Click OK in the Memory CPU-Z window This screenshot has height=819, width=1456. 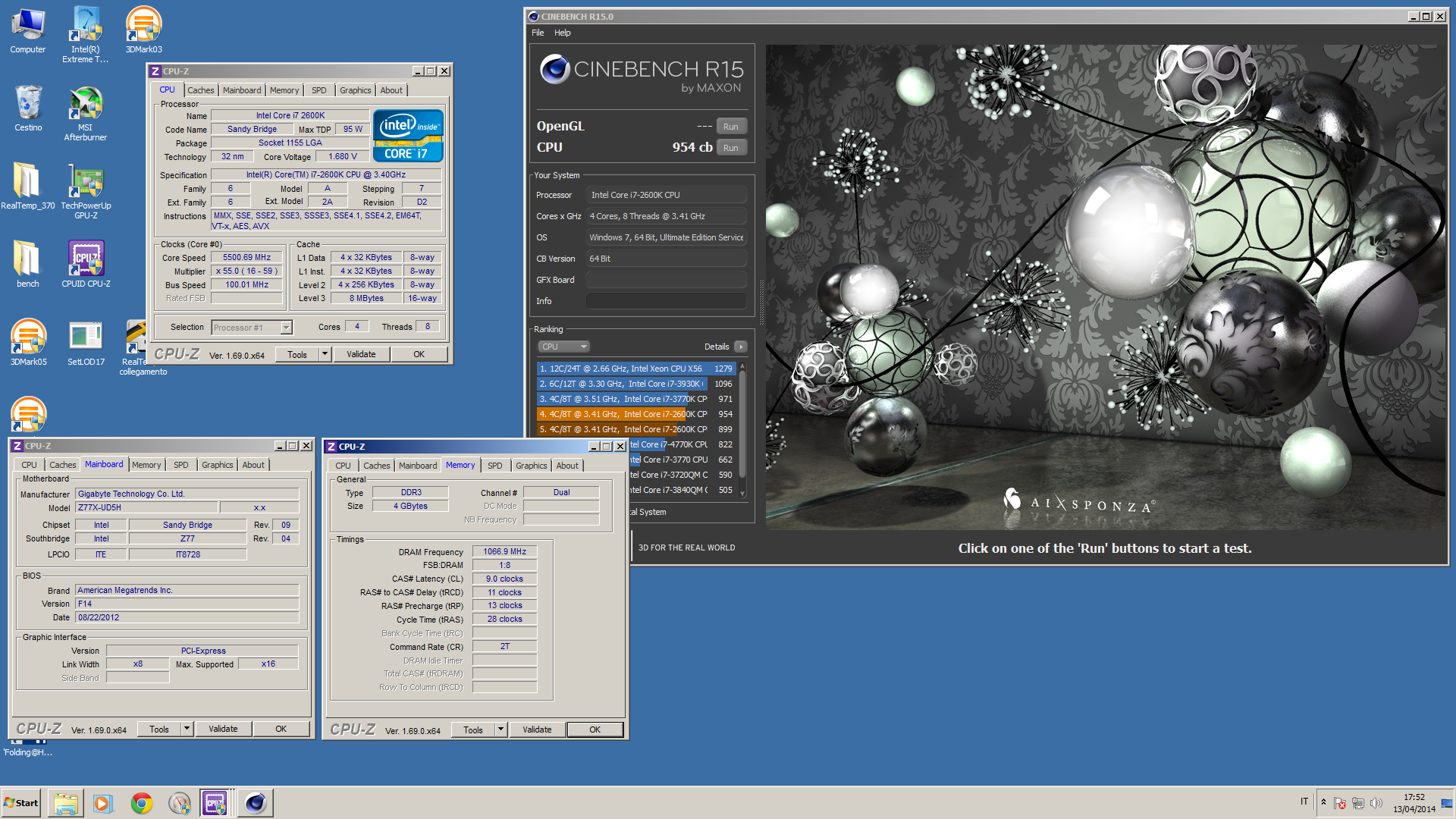coord(595,730)
